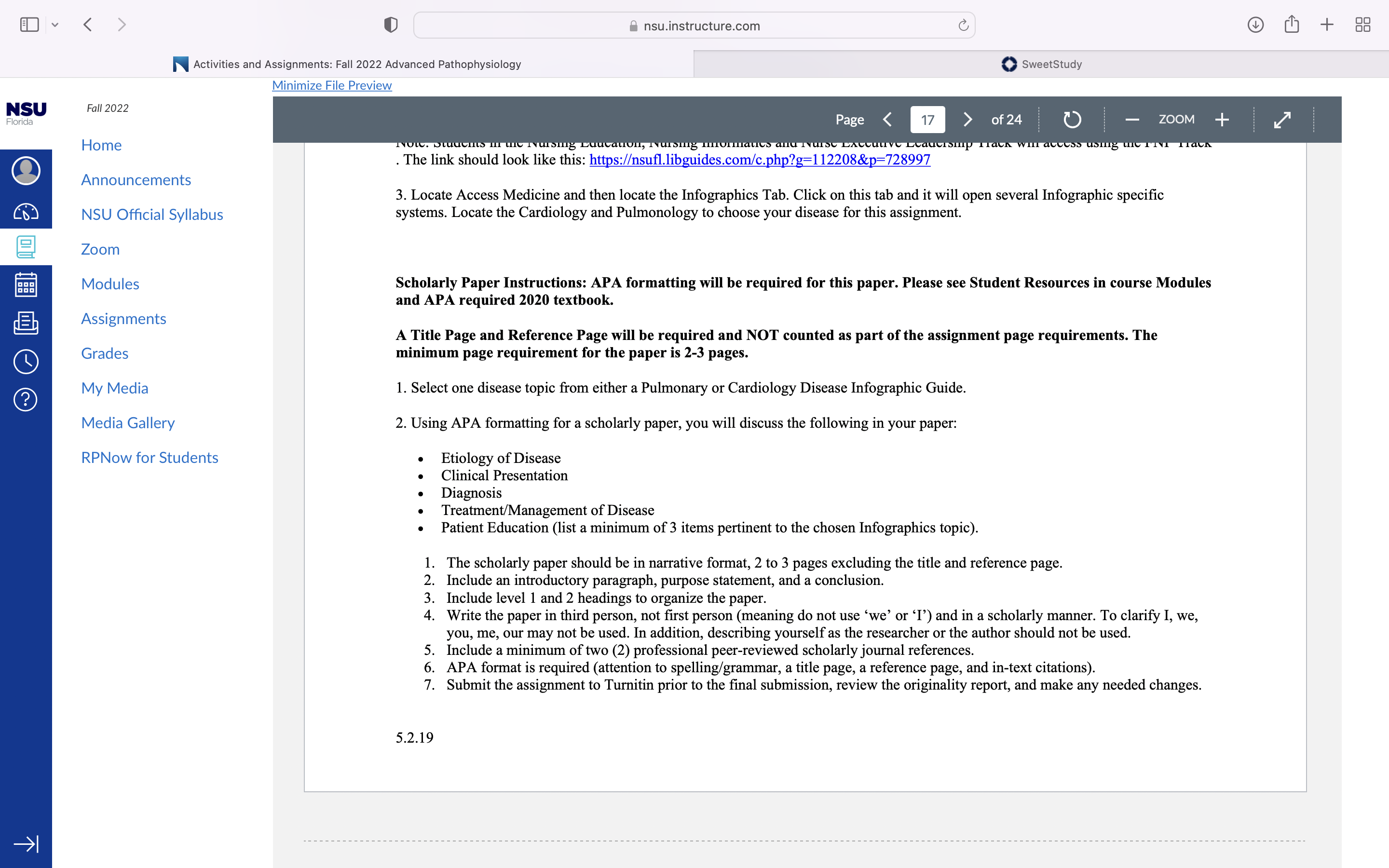Image resolution: width=1389 pixels, height=868 pixels.
Task: Switch to the SweetStudy tab
Action: (x=1041, y=64)
